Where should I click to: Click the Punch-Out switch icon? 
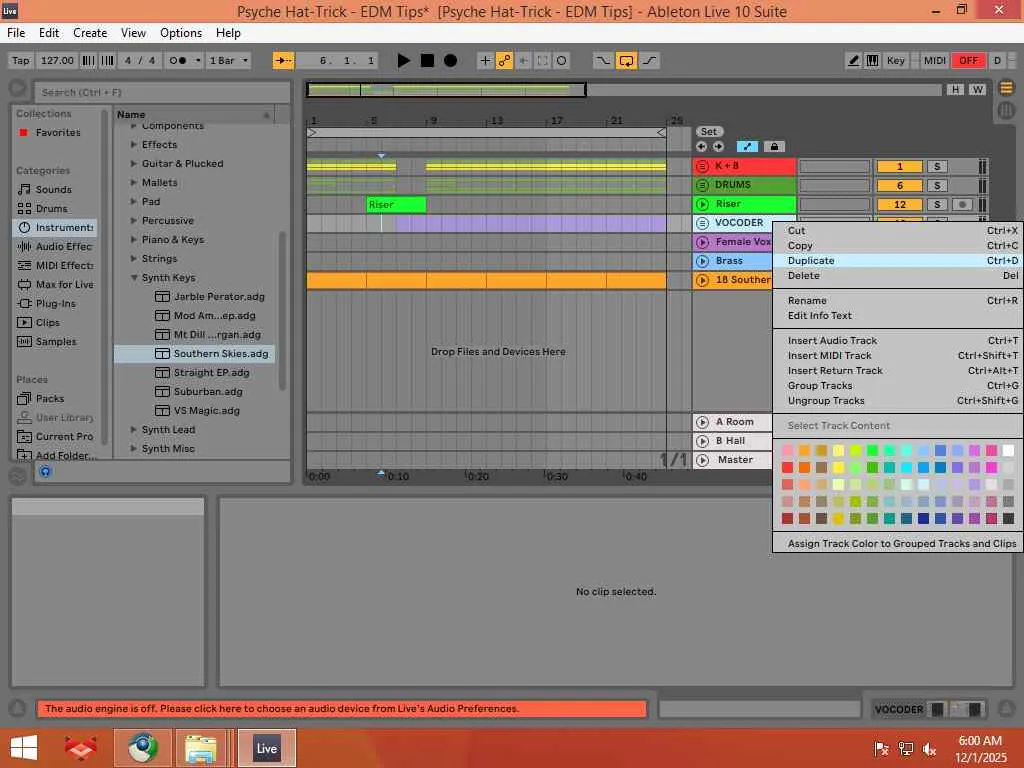(649, 60)
